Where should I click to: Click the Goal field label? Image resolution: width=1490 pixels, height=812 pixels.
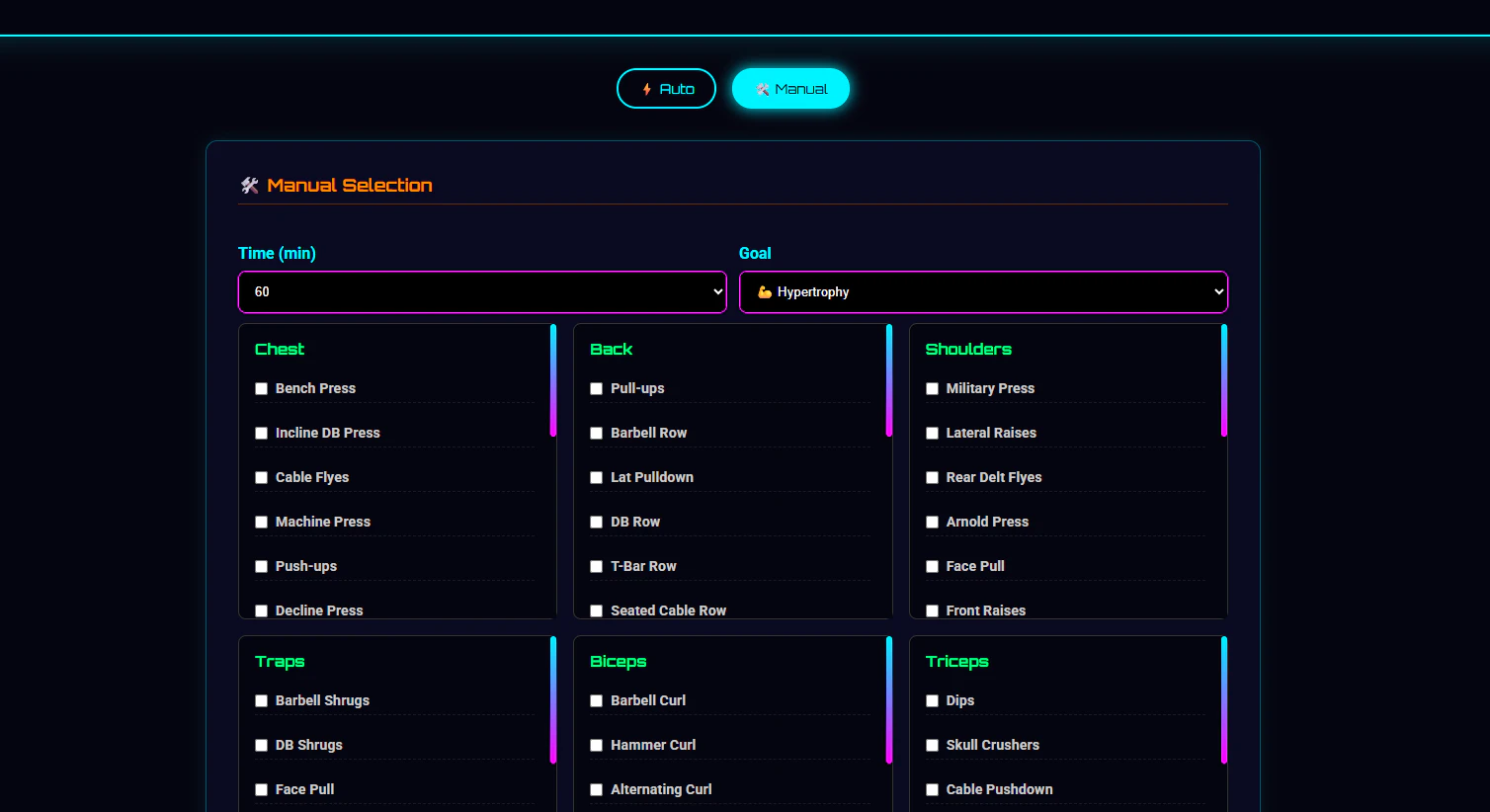click(x=755, y=254)
